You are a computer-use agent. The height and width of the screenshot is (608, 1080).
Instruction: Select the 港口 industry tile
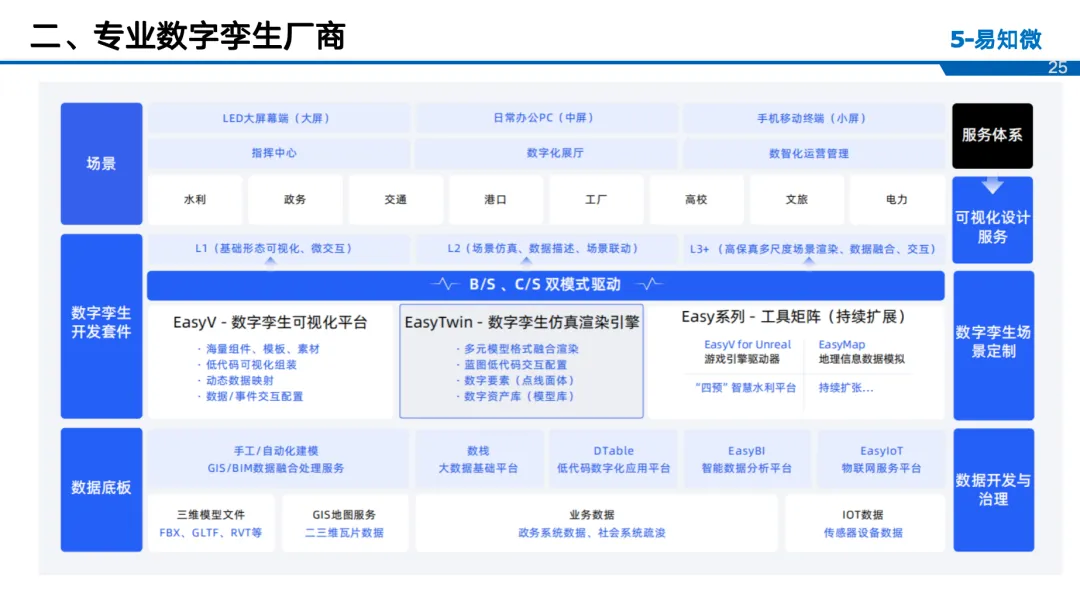pos(495,200)
